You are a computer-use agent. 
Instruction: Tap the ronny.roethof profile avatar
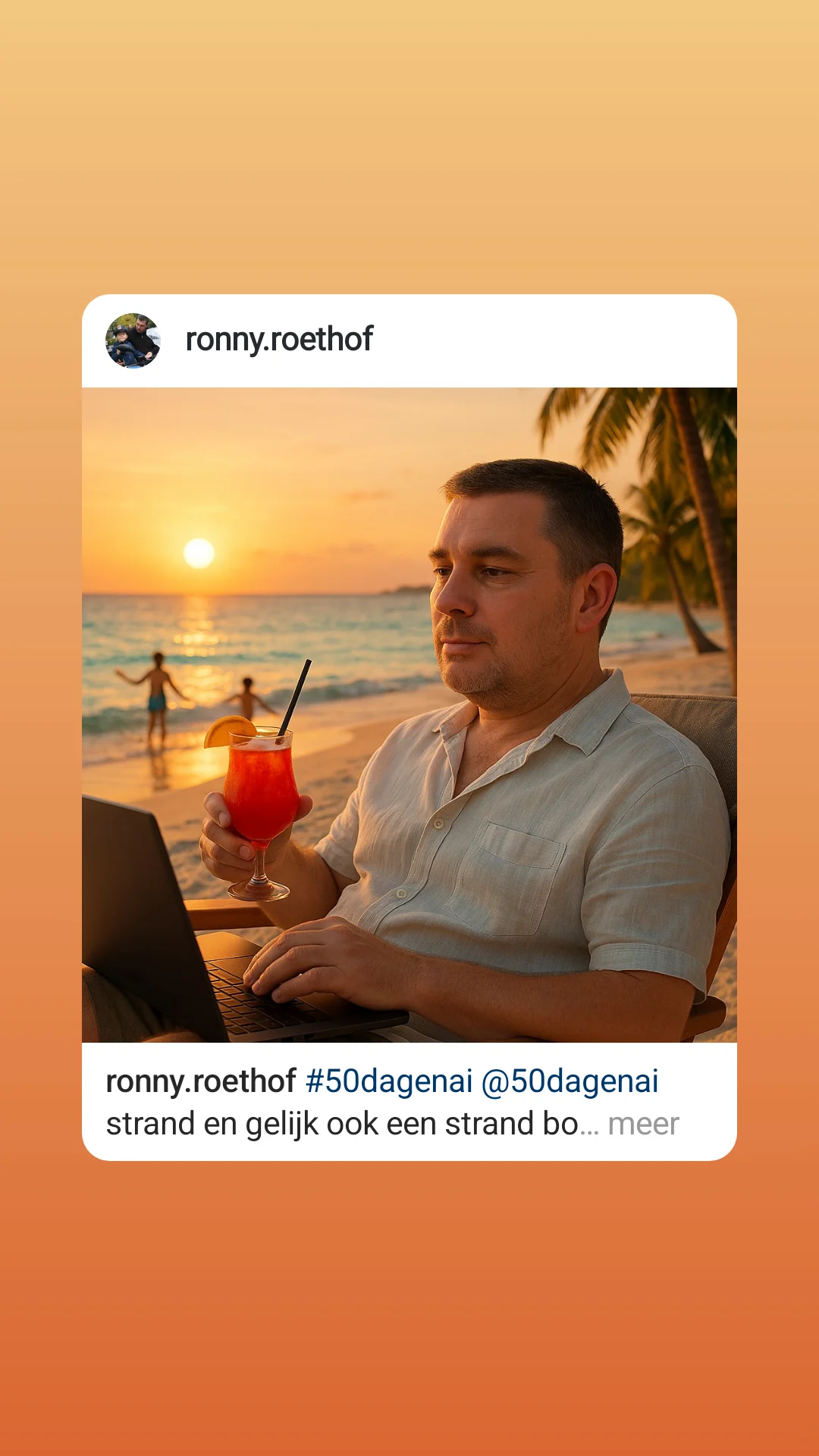tap(133, 340)
